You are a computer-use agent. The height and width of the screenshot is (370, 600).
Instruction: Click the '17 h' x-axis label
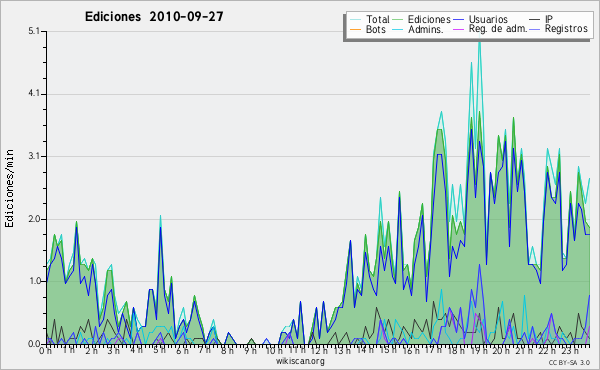(x=433, y=350)
